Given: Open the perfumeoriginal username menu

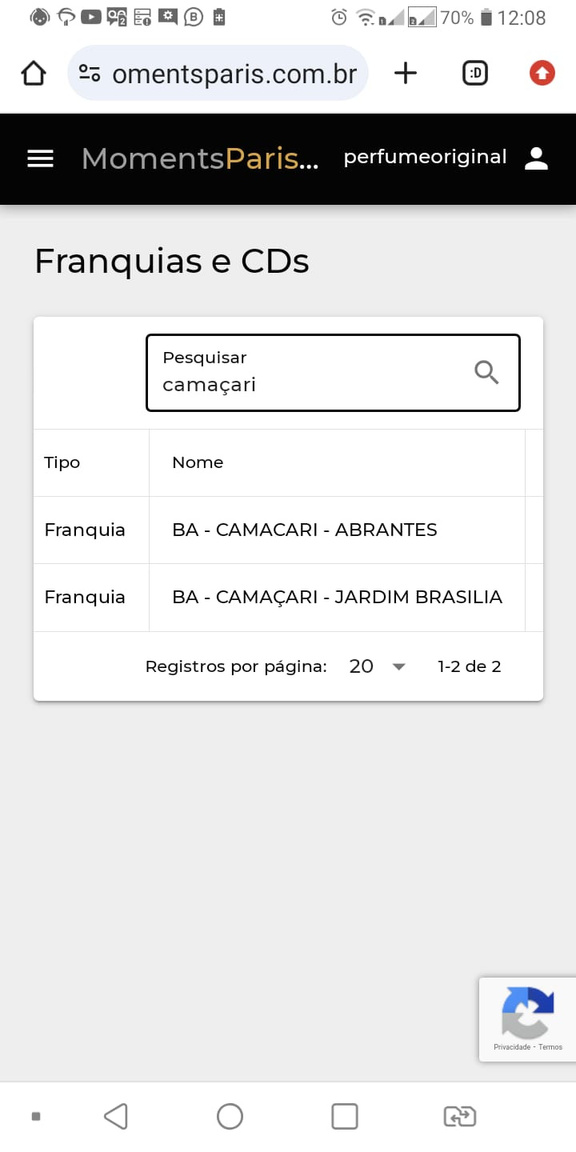Looking at the screenshot, I should click(x=425, y=157).
